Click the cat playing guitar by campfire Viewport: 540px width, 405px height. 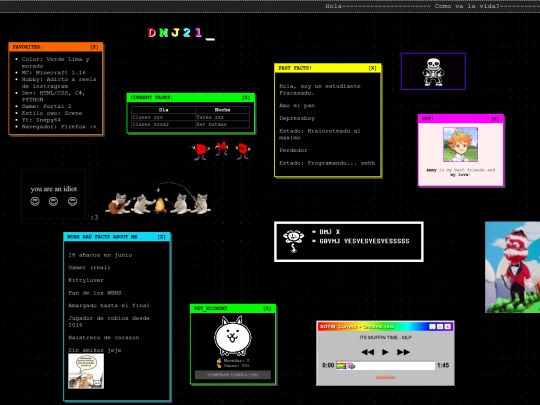[x=119, y=204]
